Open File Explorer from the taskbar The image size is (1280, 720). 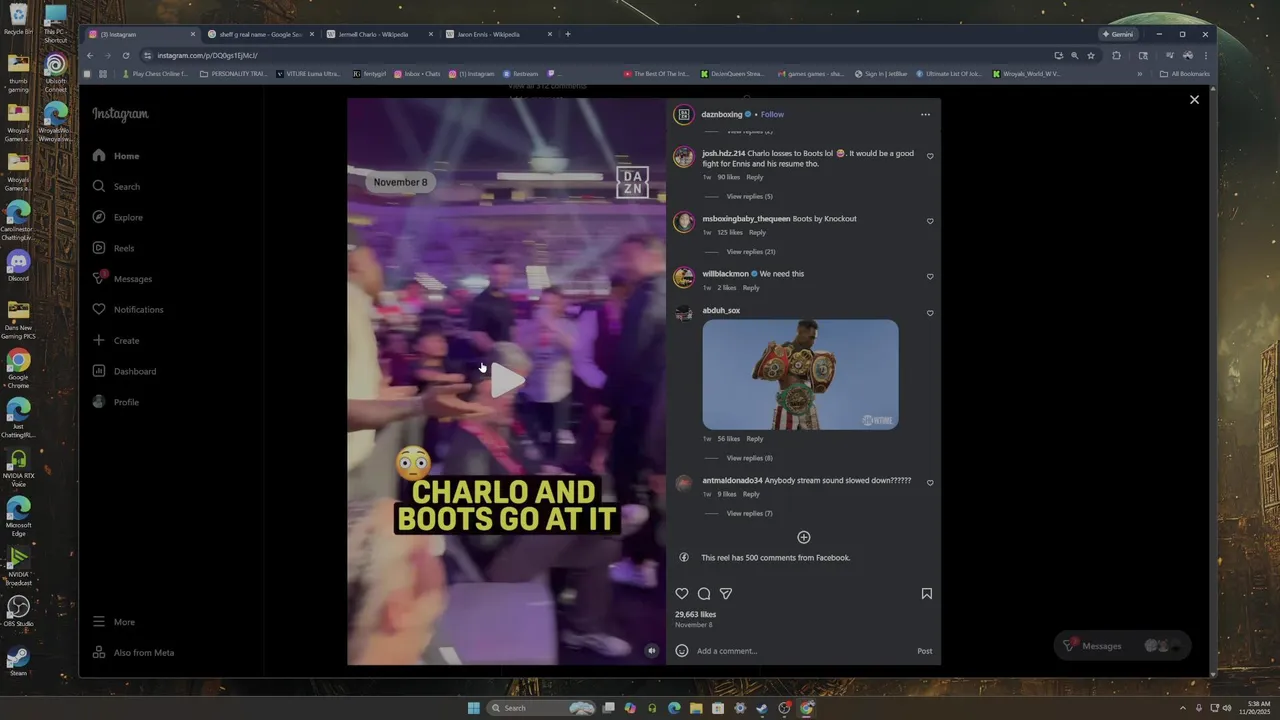pos(696,708)
